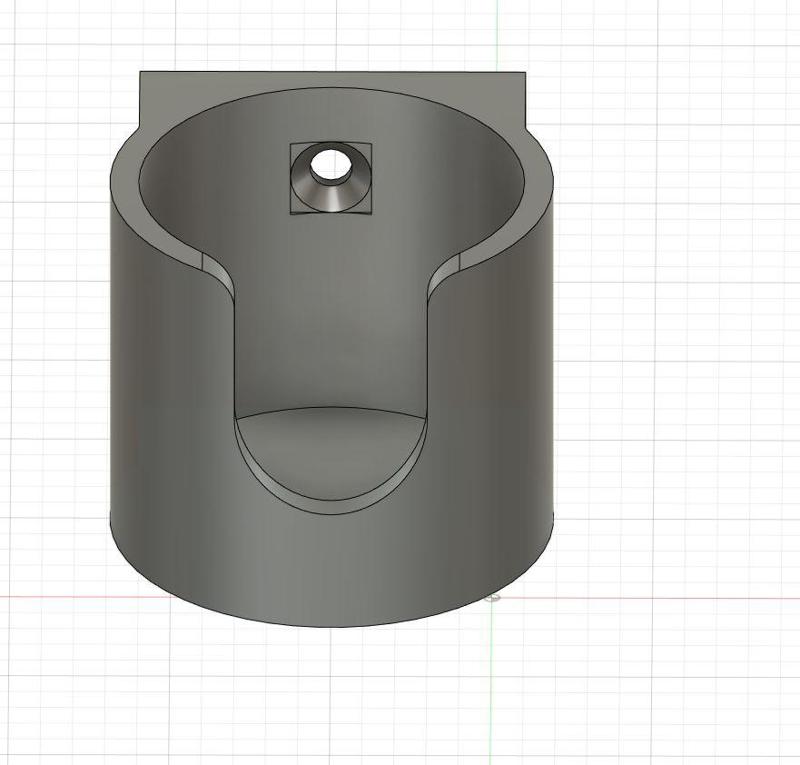Screen dimensions: 800x765
Task: Select the white through-hole of the screw hole
Action: (331, 165)
